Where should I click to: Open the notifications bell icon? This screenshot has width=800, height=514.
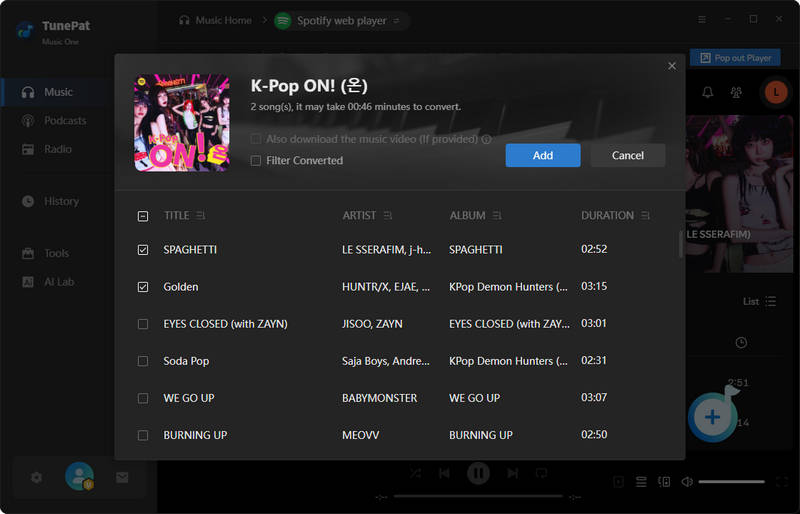click(708, 92)
